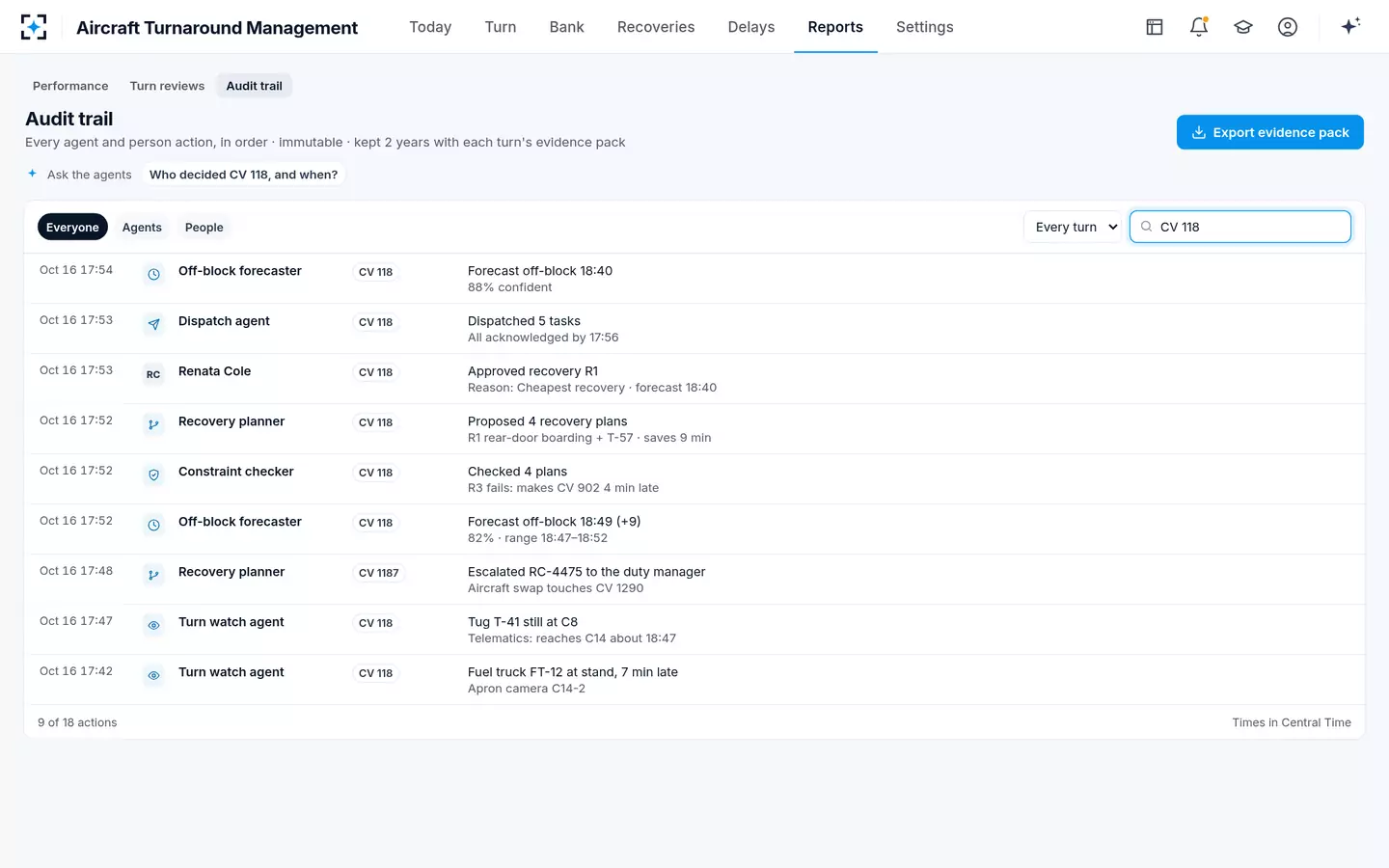This screenshot has height=868, width=1389.
Task: Click the '9 of 18 actions' count
Action: point(77,722)
